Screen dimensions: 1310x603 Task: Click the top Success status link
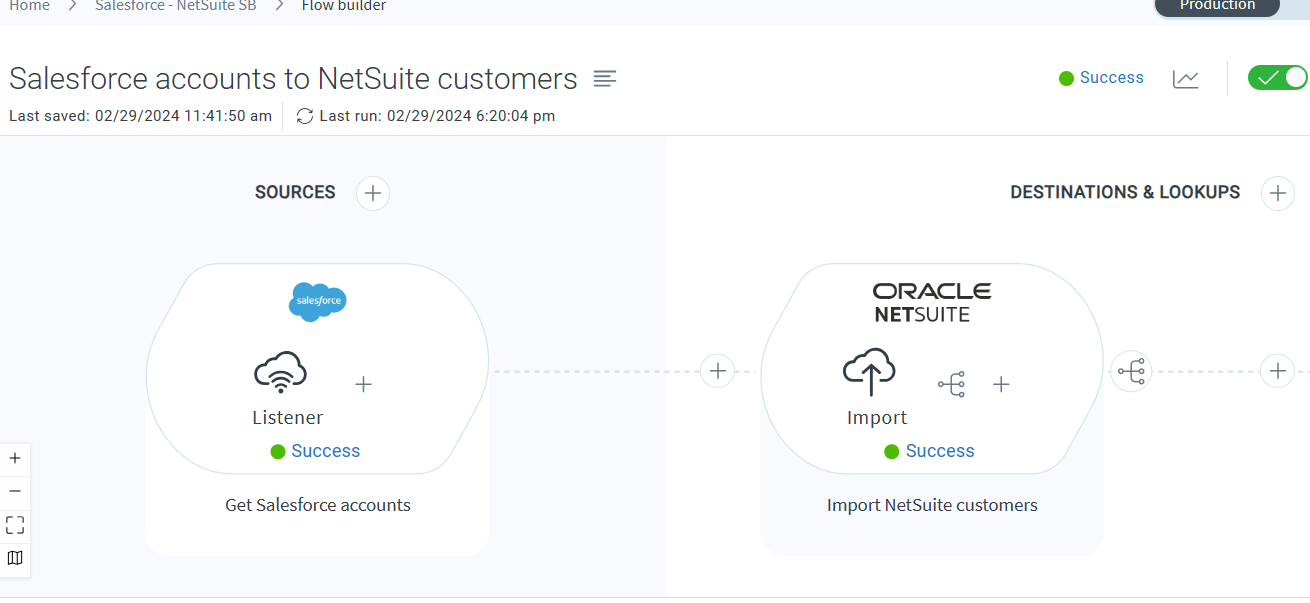[x=1111, y=78]
